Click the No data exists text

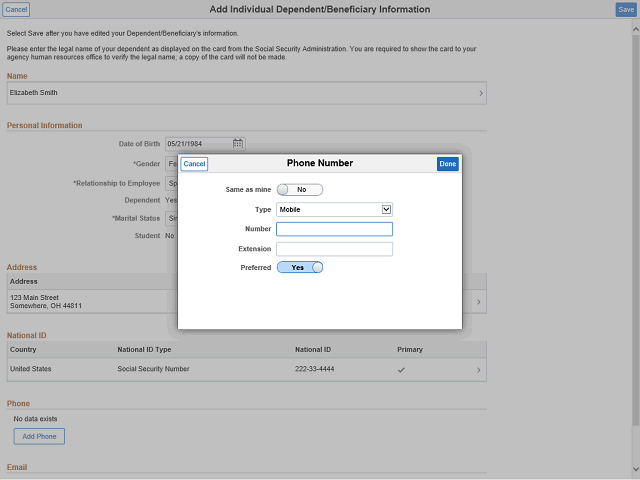(35, 419)
